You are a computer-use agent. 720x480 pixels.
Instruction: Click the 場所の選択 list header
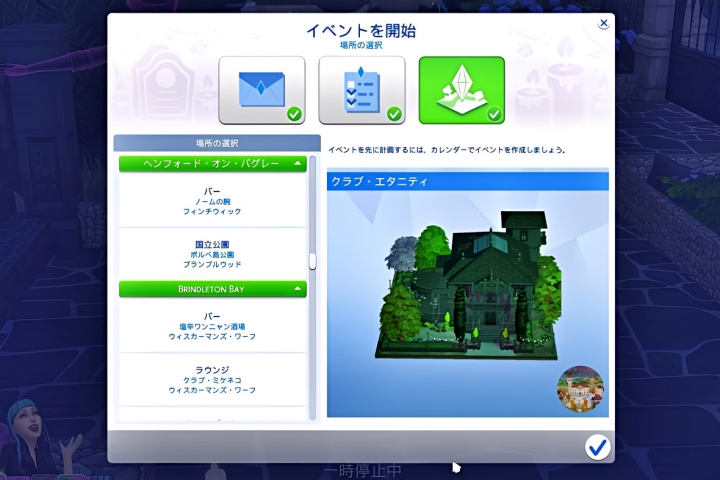coord(217,143)
